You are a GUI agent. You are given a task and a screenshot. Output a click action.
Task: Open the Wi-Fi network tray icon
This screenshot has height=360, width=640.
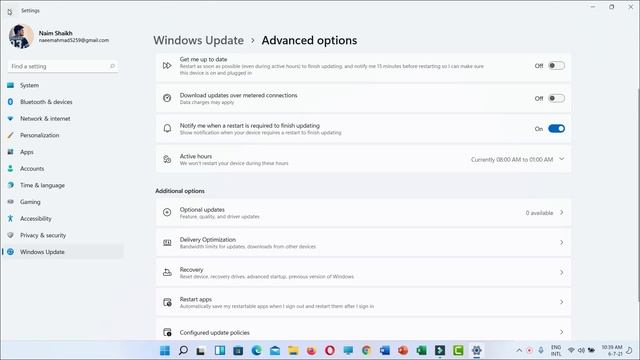point(571,351)
